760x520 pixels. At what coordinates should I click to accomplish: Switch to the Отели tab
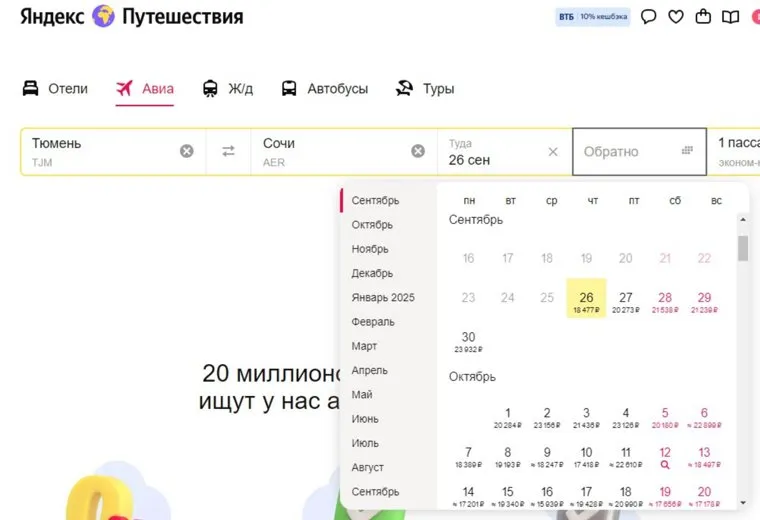pos(56,89)
